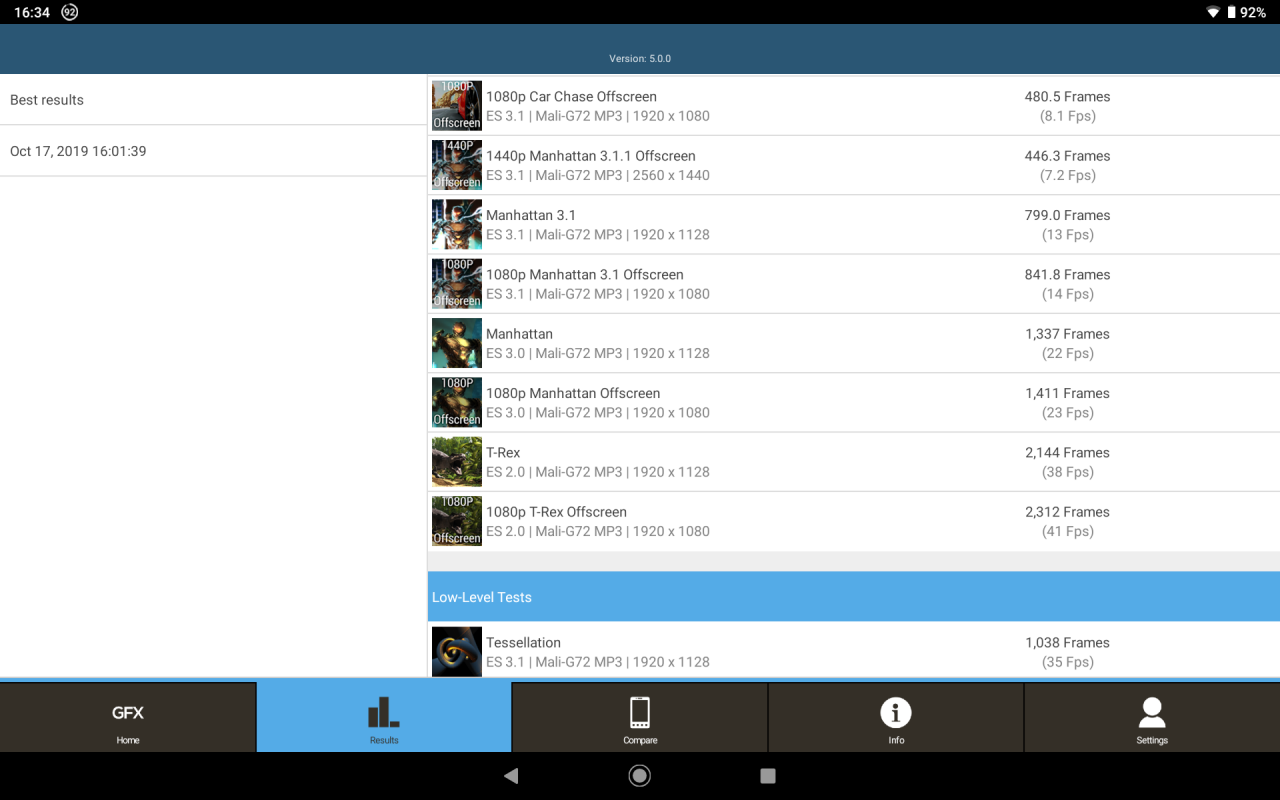Image resolution: width=1280 pixels, height=800 pixels.
Task: Click the 92 notification badge icon
Action: pyautogui.click(x=69, y=12)
